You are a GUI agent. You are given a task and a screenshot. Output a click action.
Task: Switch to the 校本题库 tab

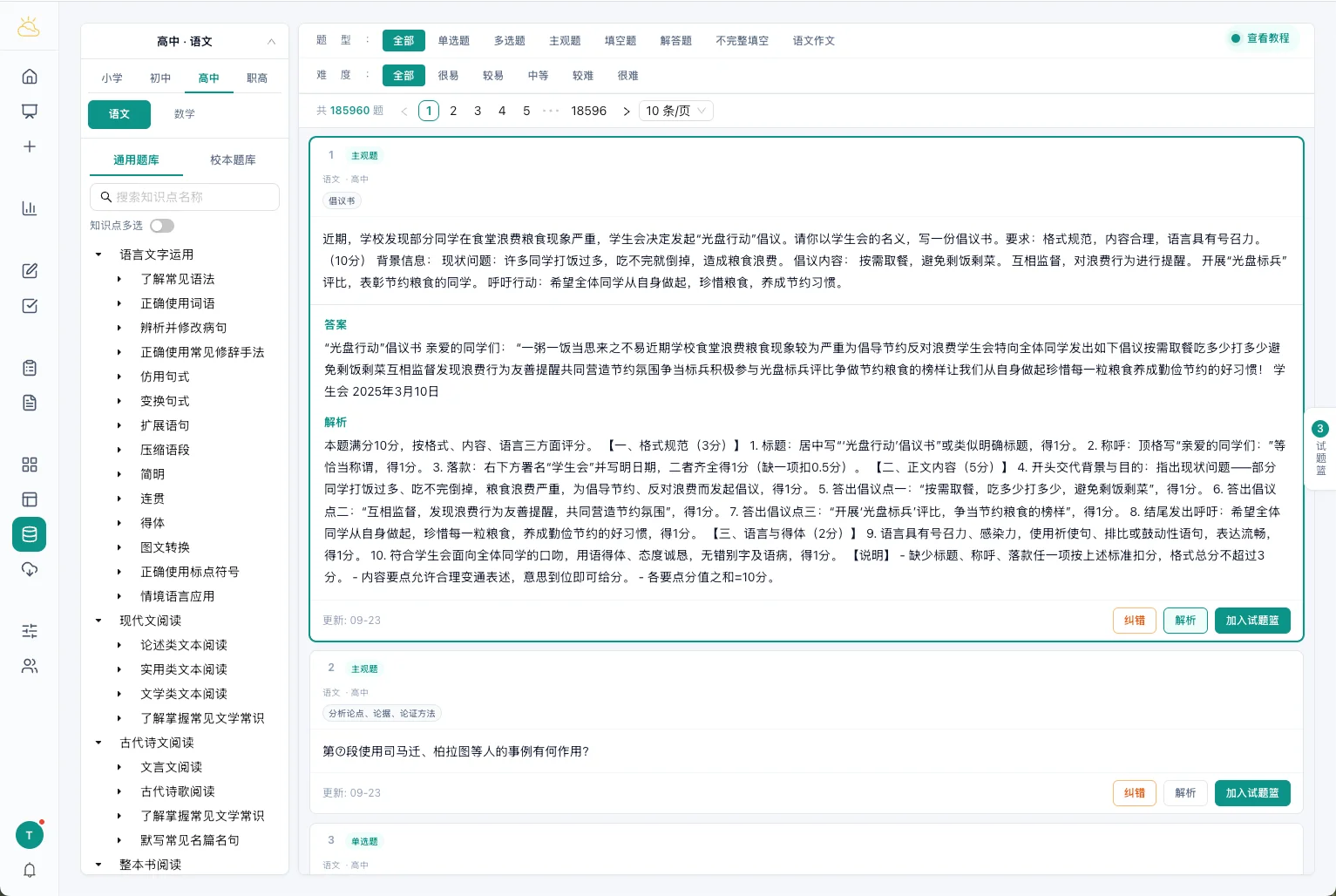(x=233, y=160)
